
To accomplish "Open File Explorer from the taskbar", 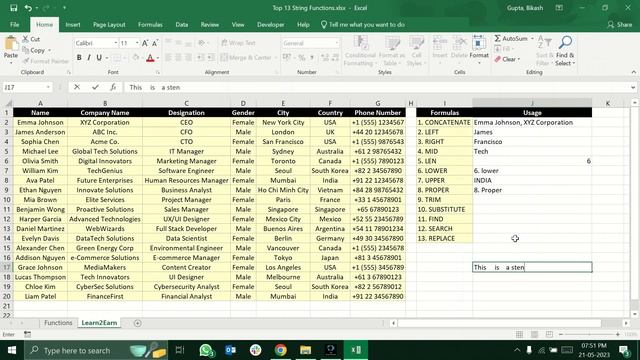I will (x=305, y=350).
